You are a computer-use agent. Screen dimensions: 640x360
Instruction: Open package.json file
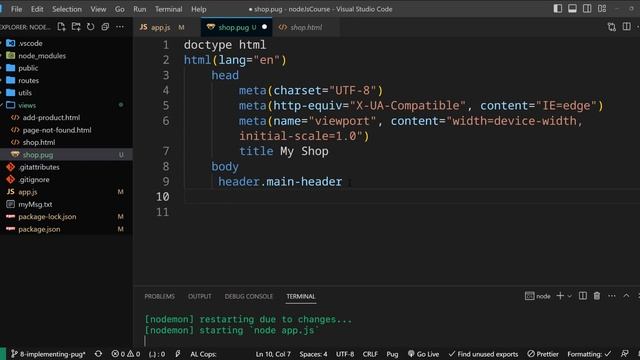point(66,229)
